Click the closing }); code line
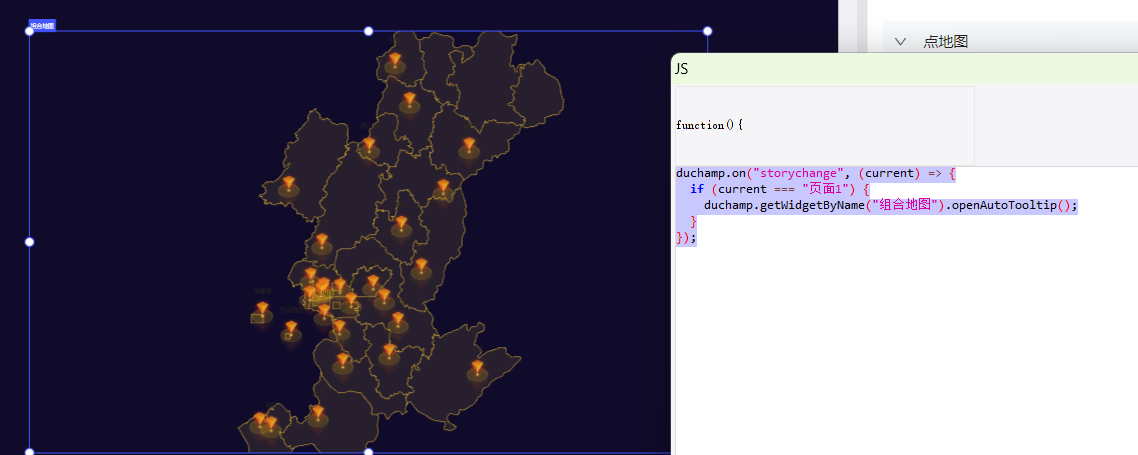 tap(685, 237)
